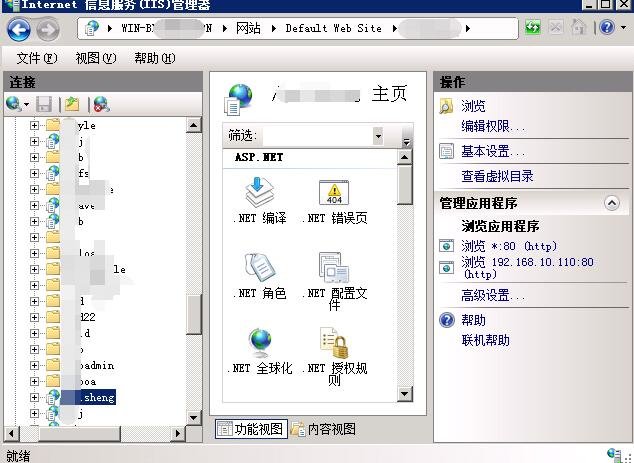Expand the tree node ending in yle
Image resolution: width=634 pixels, height=463 pixels.
click(34, 125)
